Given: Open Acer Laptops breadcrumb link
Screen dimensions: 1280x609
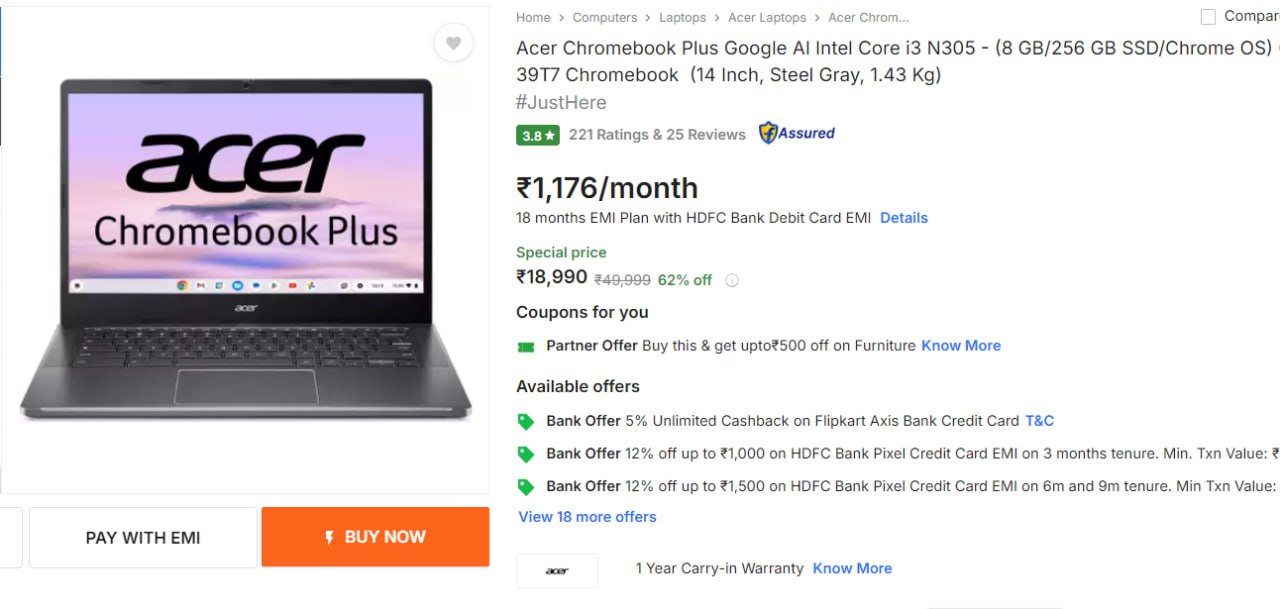Looking at the screenshot, I should click(x=766, y=17).
